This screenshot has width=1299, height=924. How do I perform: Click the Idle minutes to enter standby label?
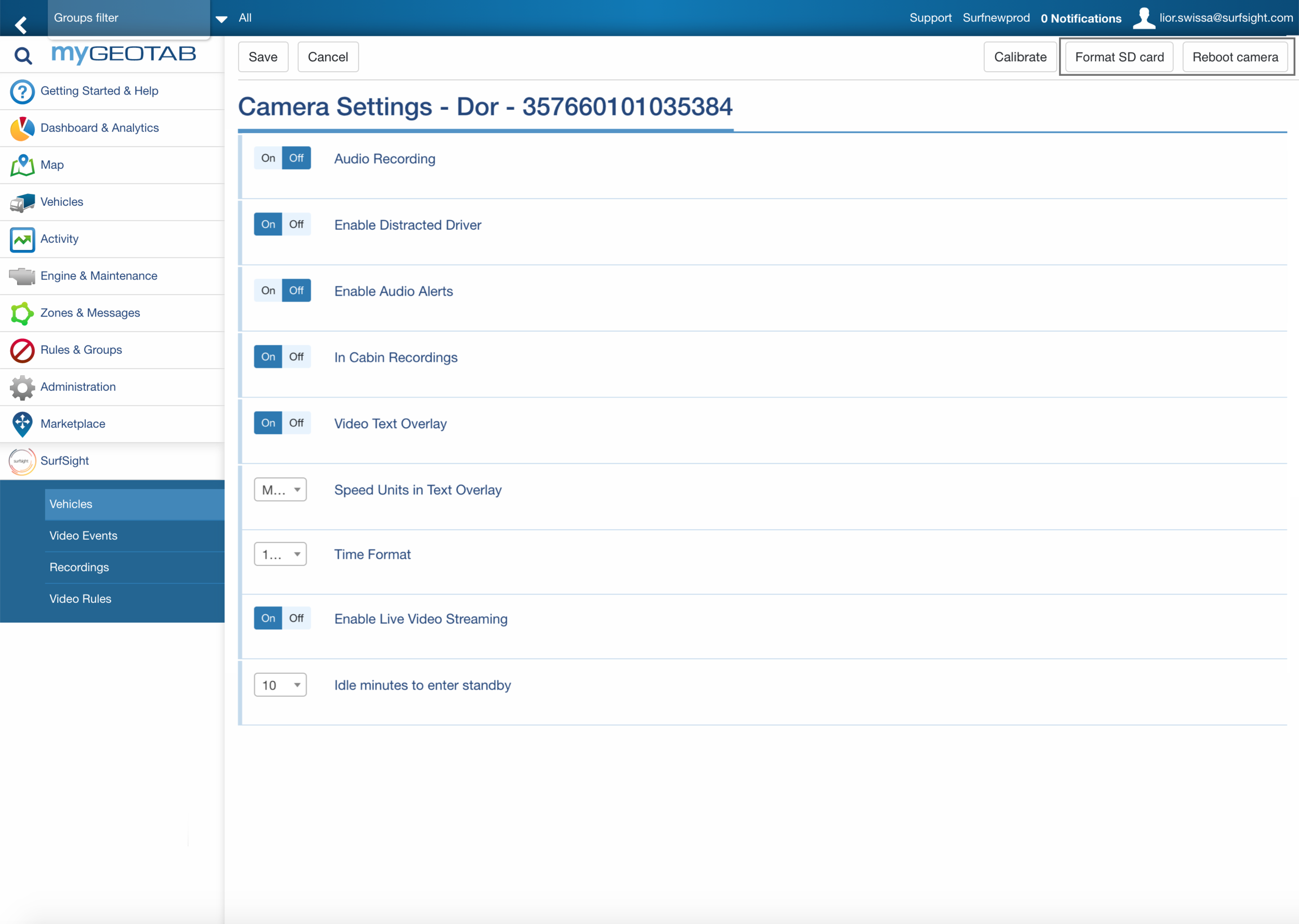pos(422,685)
